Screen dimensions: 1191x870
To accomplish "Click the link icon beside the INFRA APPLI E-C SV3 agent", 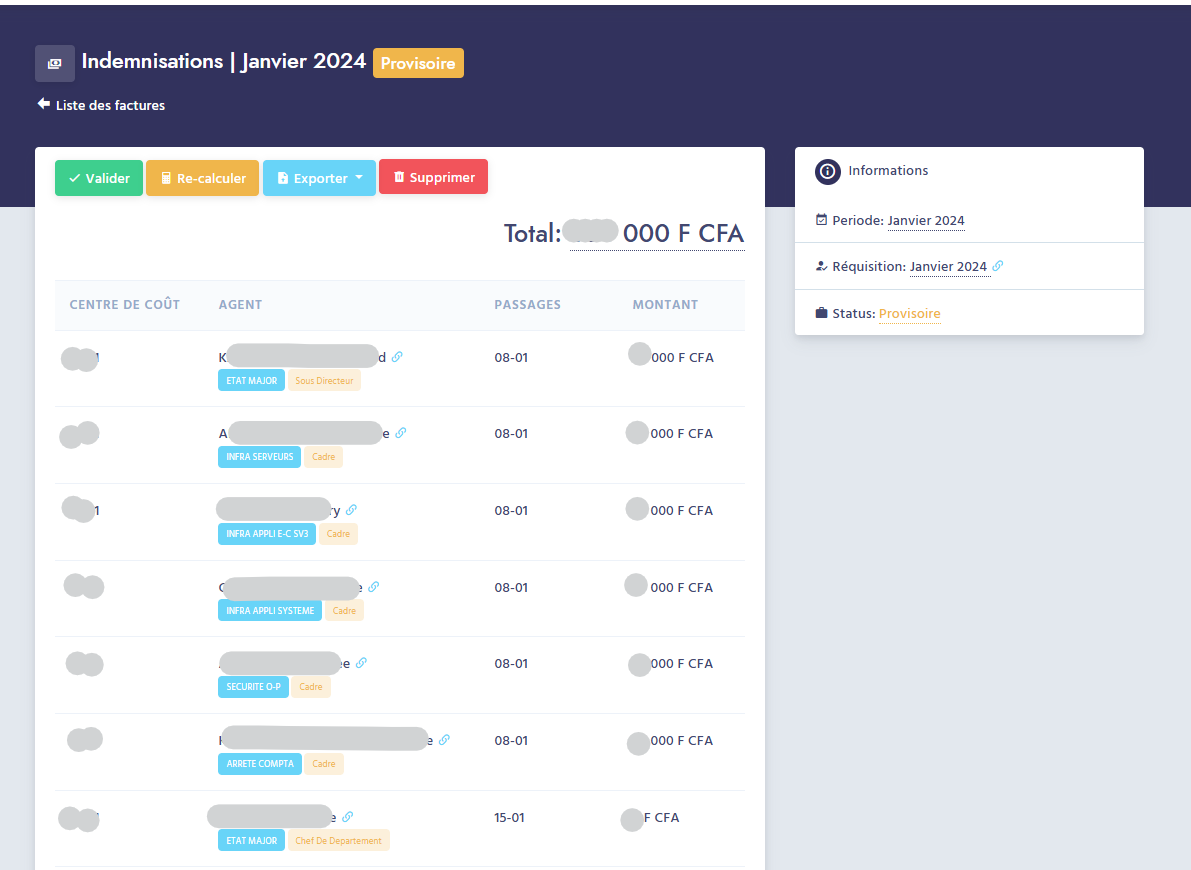I will (351, 510).
